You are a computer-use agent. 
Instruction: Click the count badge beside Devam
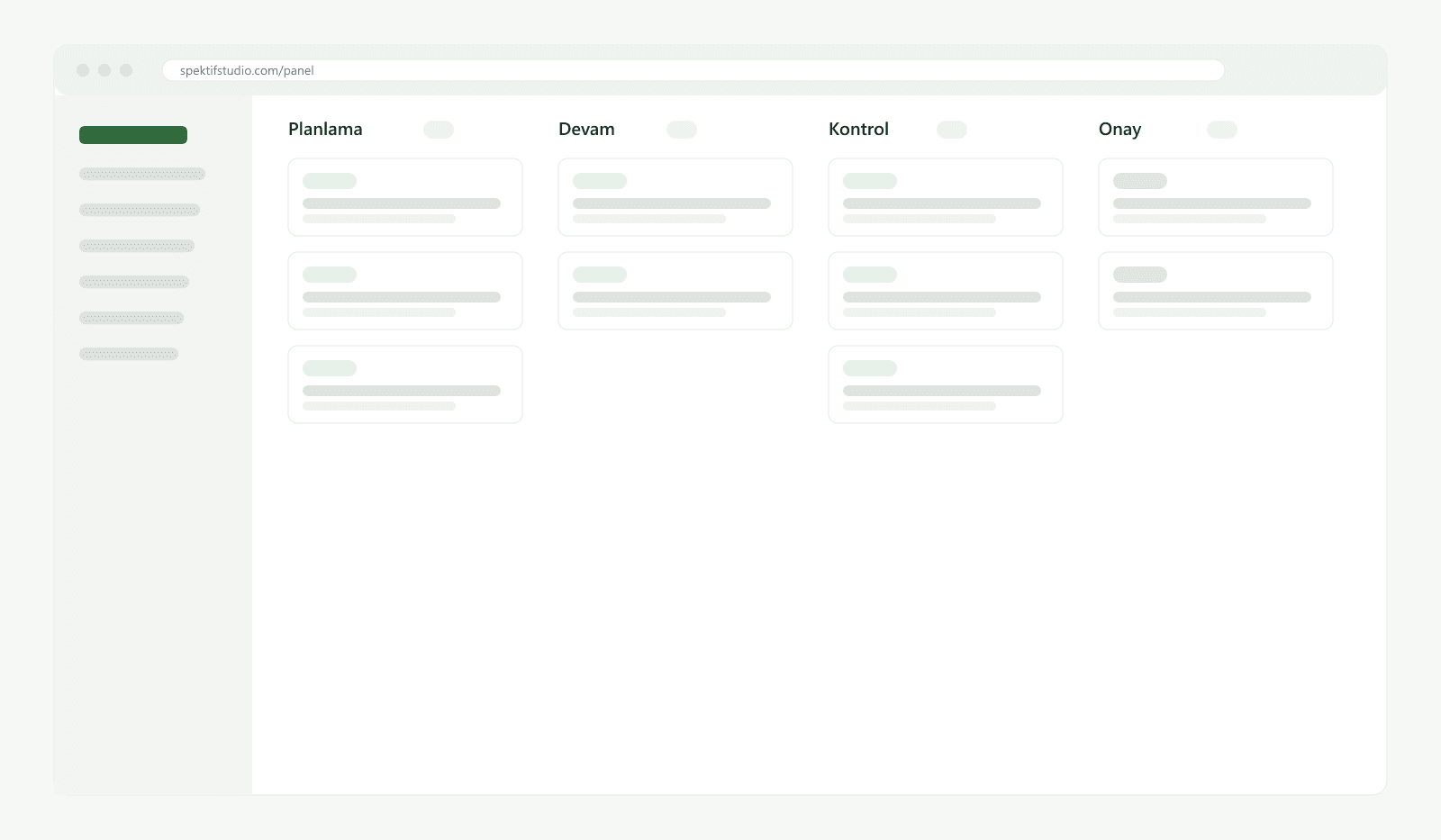682,130
